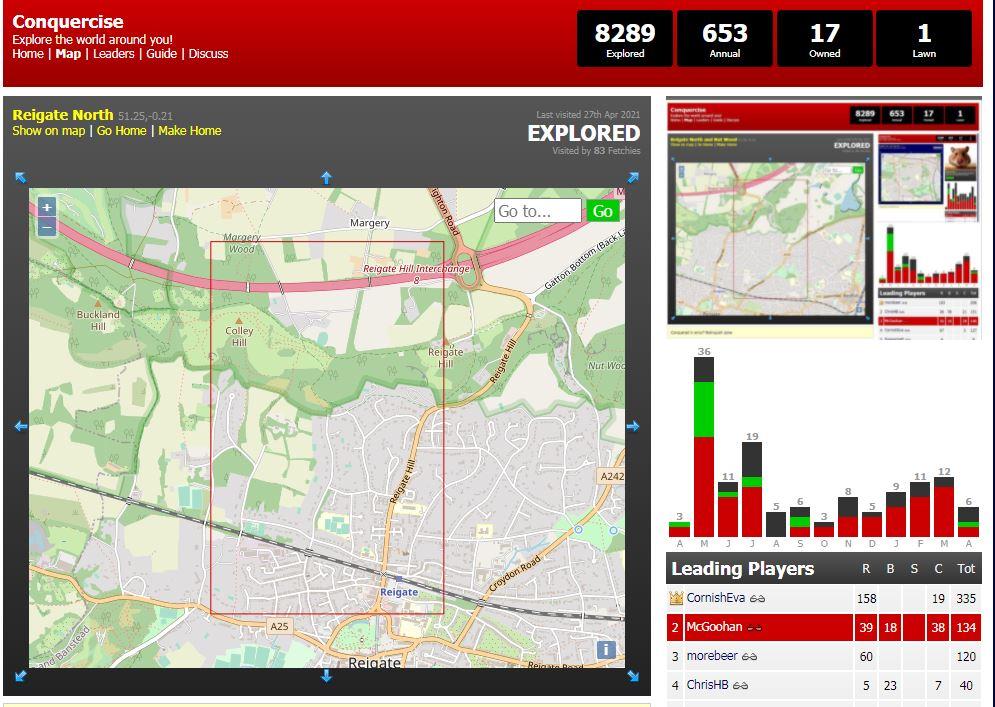Image resolution: width=995 pixels, height=707 pixels.
Task: Click the chart bar labeled 19
Action: 752,490
